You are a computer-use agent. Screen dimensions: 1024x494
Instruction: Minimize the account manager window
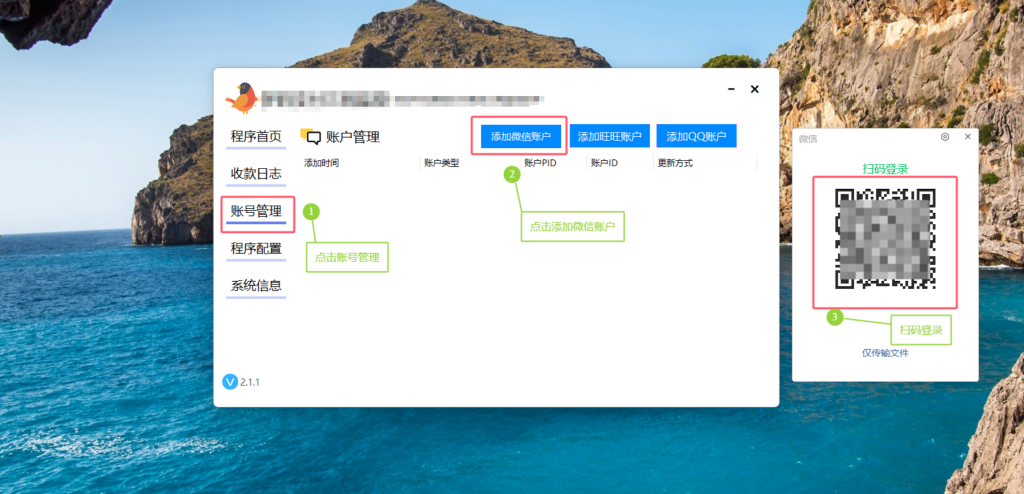click(731, 89)
